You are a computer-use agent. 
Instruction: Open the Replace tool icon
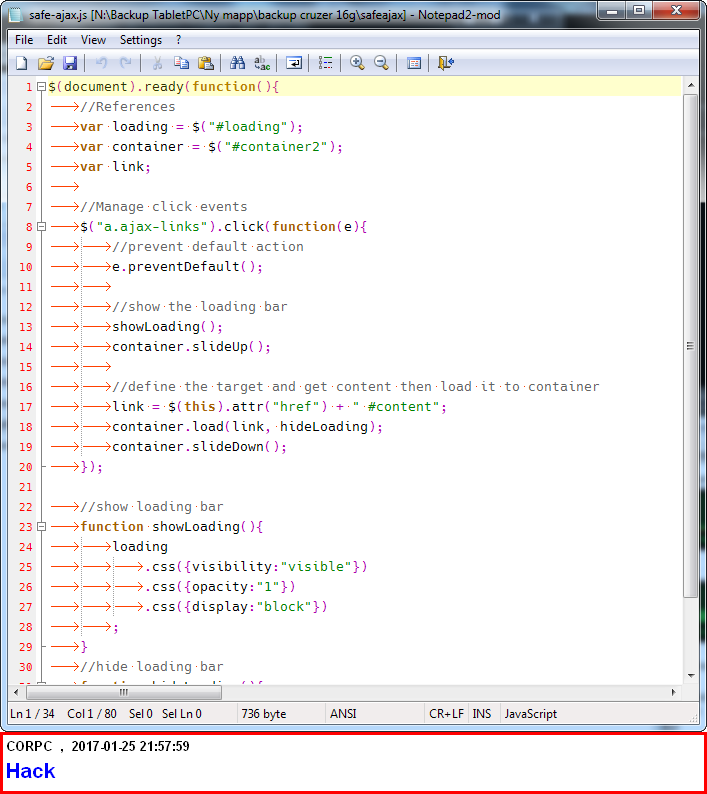262,63
